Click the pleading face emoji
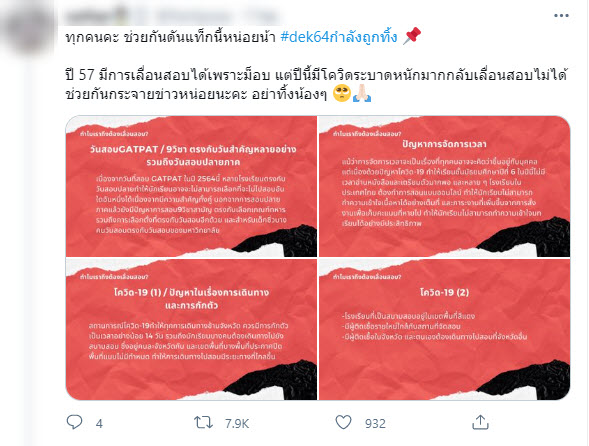This screenshot has width=589, height=446. 342,93
